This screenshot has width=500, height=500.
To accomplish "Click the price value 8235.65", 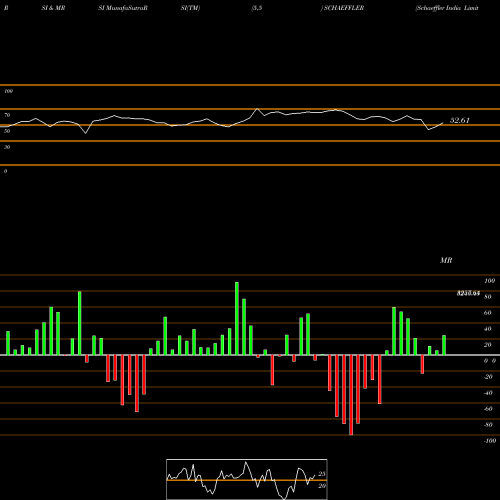I will click(x=468, y=293).
